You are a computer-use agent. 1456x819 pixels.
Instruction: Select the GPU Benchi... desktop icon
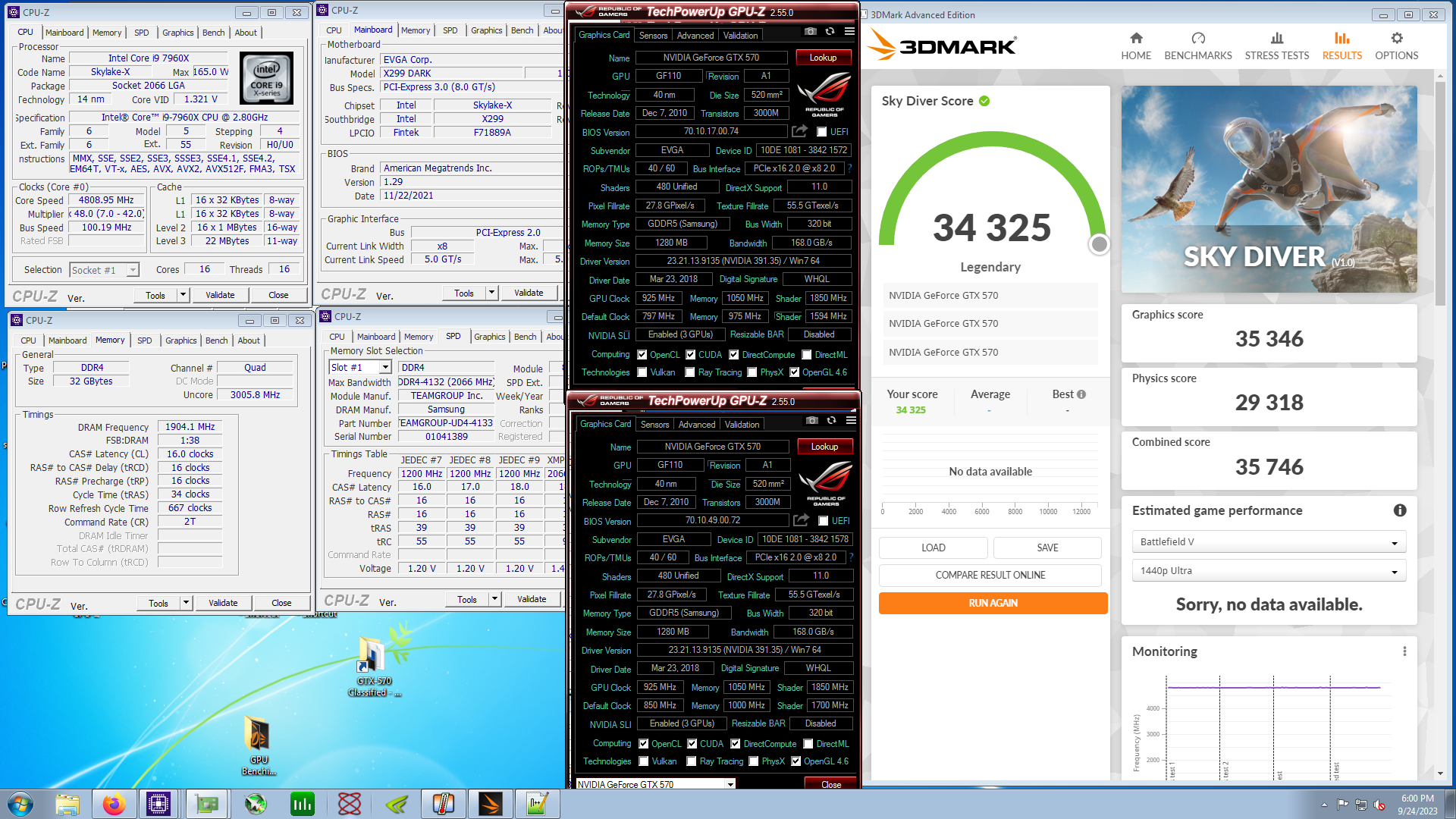coord(259,745)
